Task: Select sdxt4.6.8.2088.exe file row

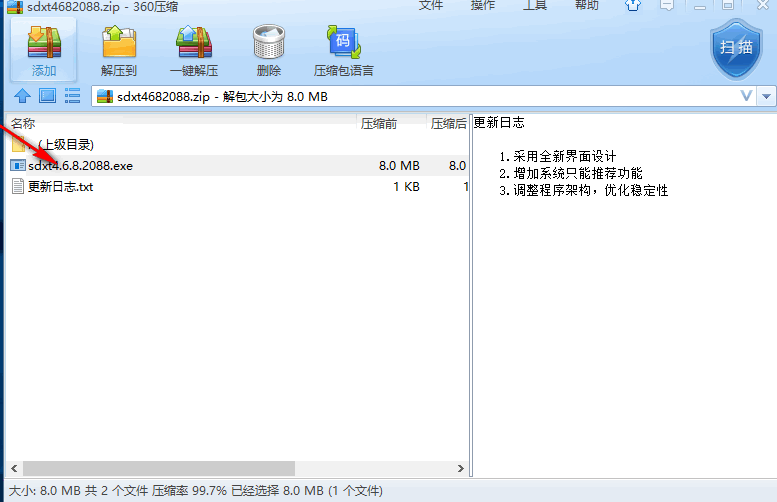Action: pos(238,166)
